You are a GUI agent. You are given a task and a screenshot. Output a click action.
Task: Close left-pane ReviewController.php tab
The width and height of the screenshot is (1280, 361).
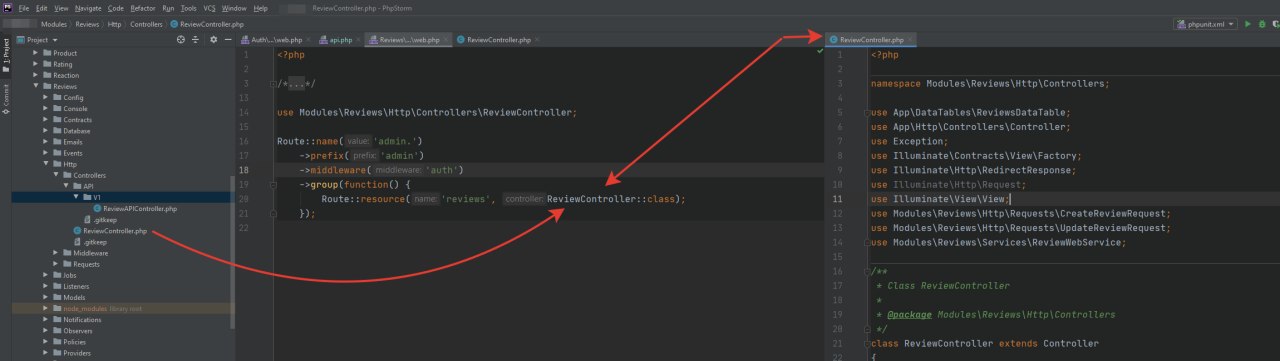pos(537,40)
